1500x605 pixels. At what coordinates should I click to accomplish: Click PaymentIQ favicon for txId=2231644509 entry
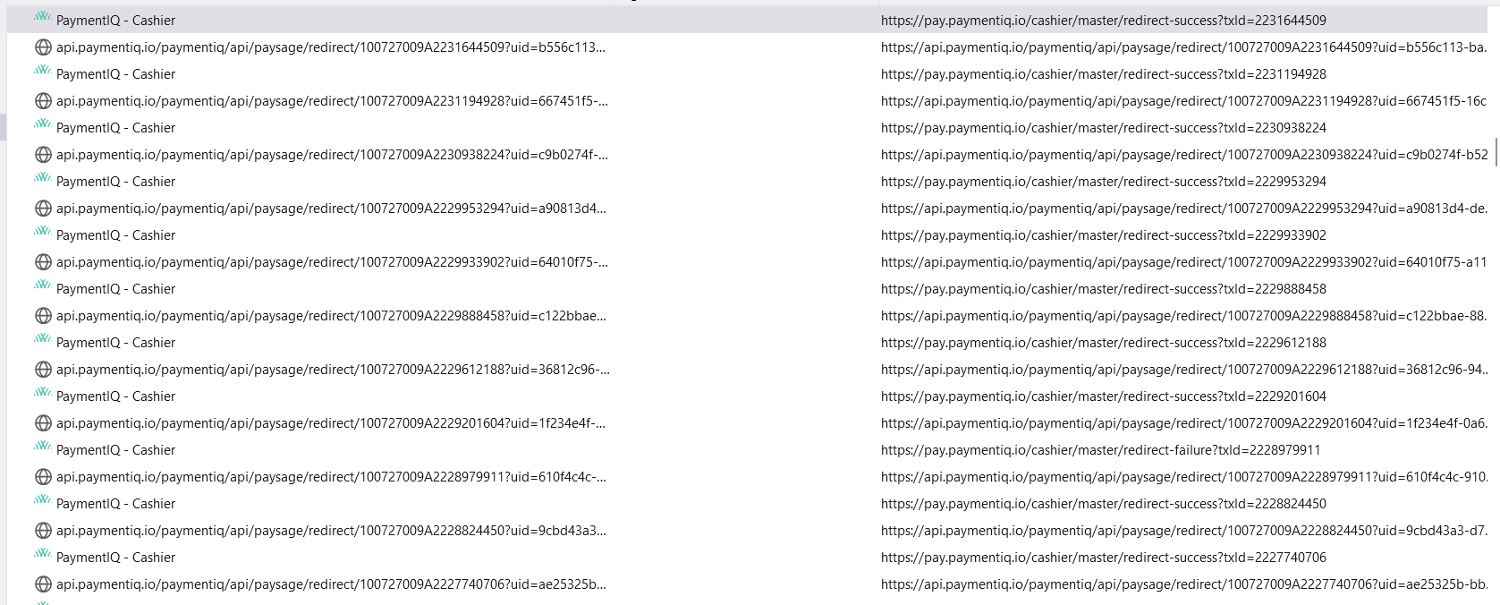43,17
